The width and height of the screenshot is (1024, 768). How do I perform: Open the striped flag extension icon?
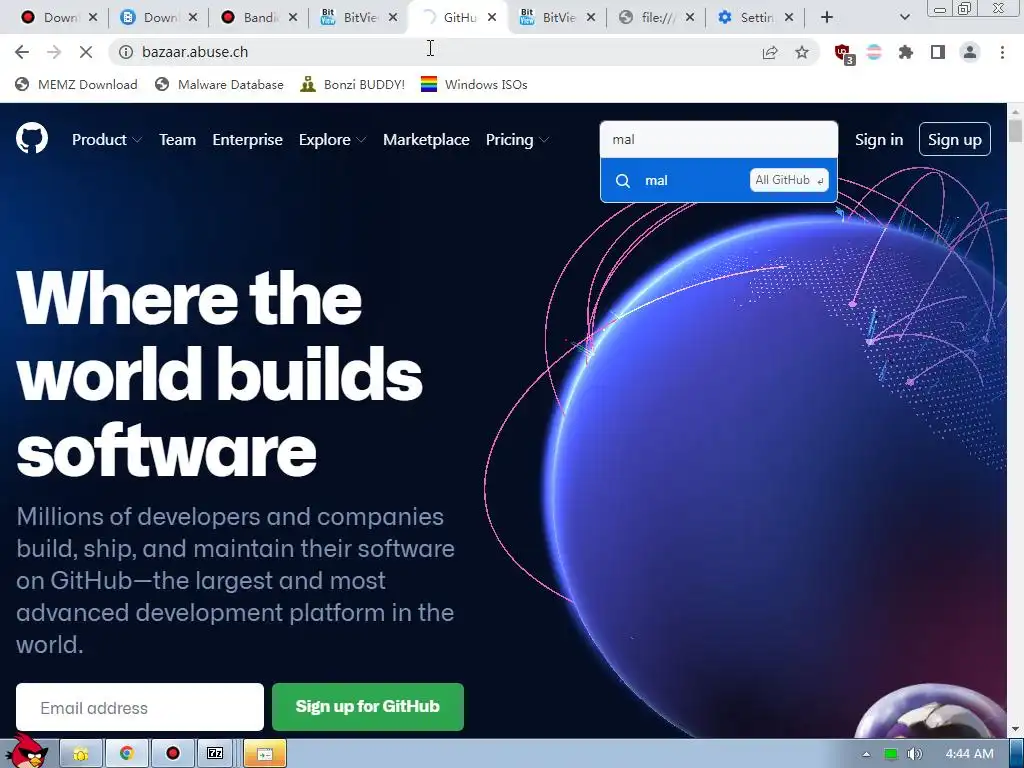click(x=874, y=52)
